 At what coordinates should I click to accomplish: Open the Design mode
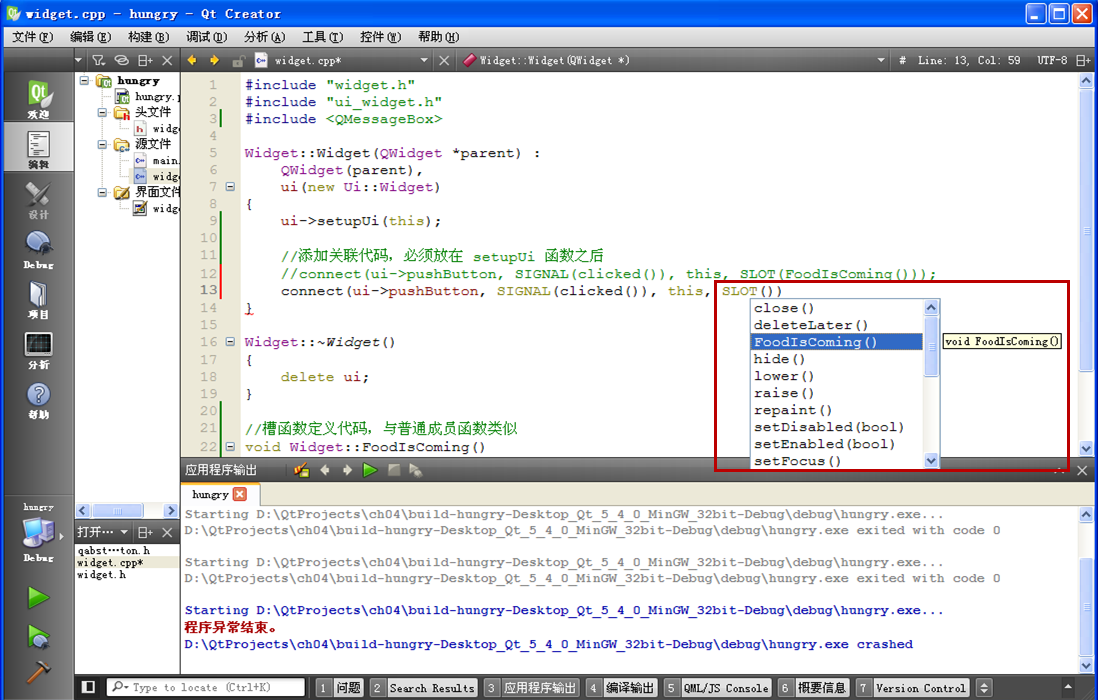39,200
